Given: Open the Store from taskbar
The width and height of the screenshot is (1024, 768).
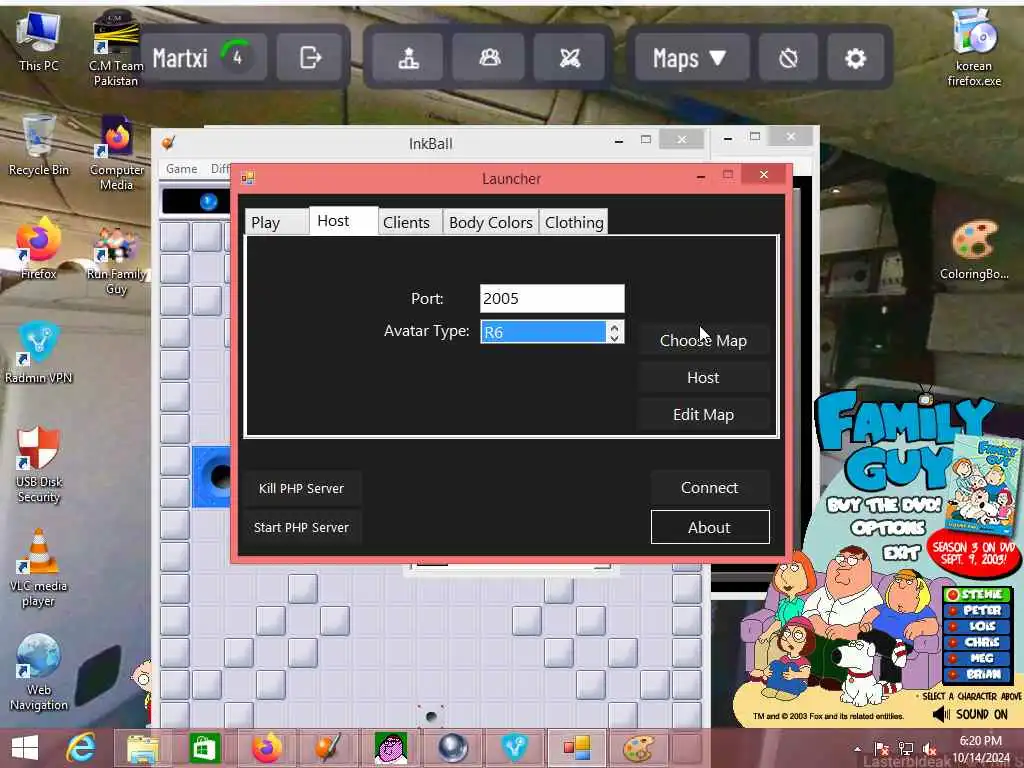Looking at the screenshot, I should click(x=204, y=748).
